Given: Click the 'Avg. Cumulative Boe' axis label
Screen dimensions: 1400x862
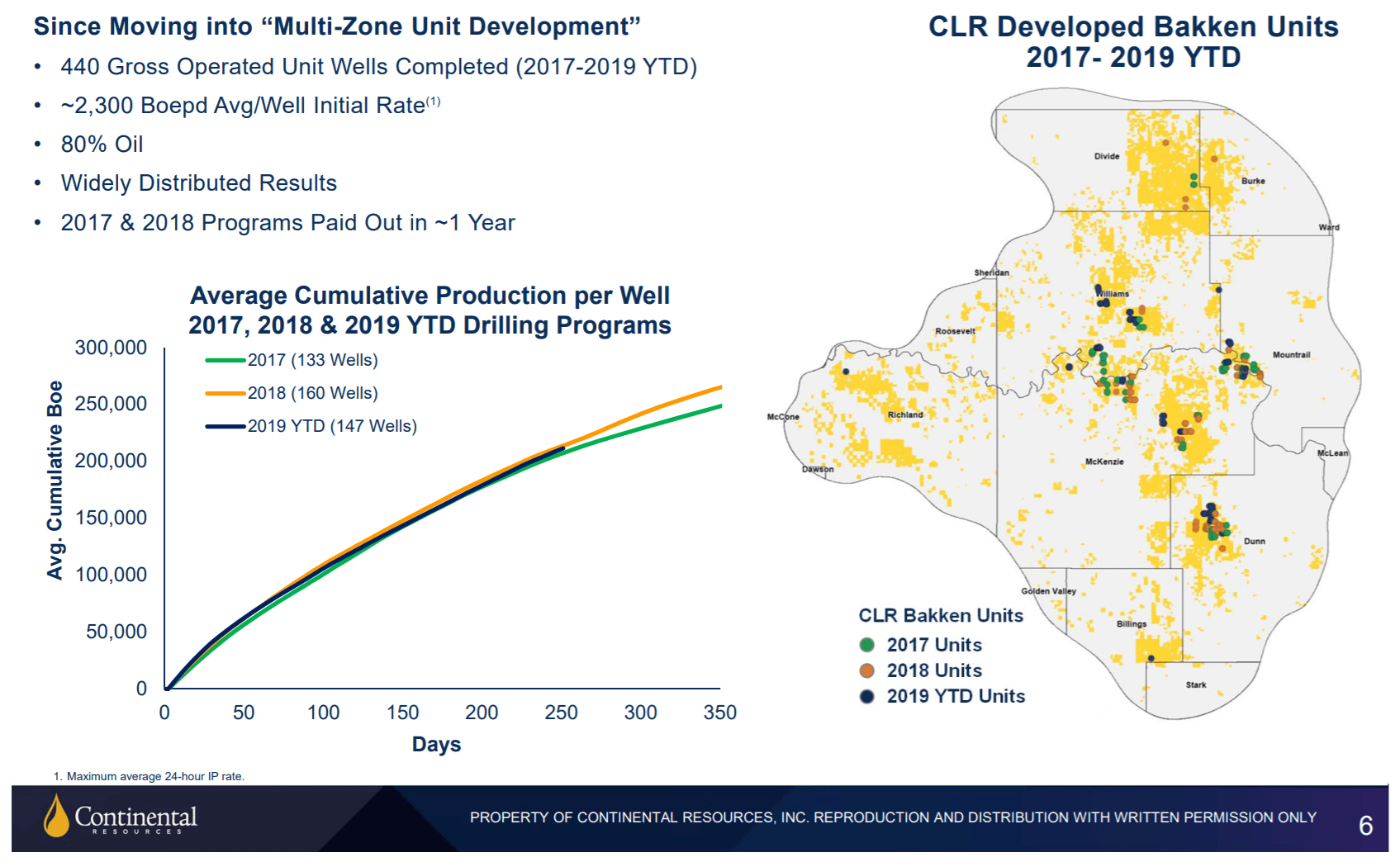Looking at the screenshot, I should click(x=55, y=480).
